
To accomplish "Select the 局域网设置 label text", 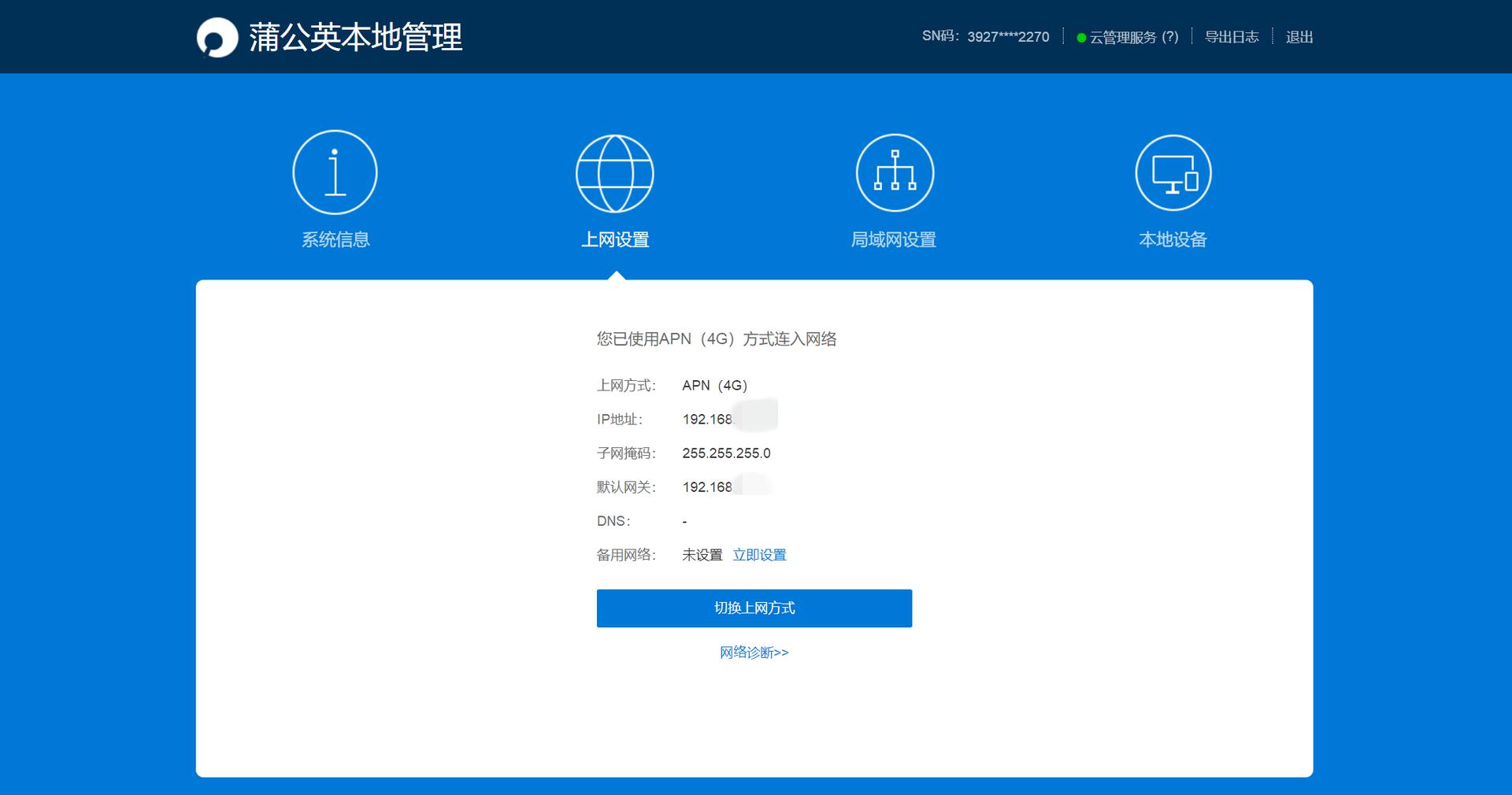I will [894, 239].
